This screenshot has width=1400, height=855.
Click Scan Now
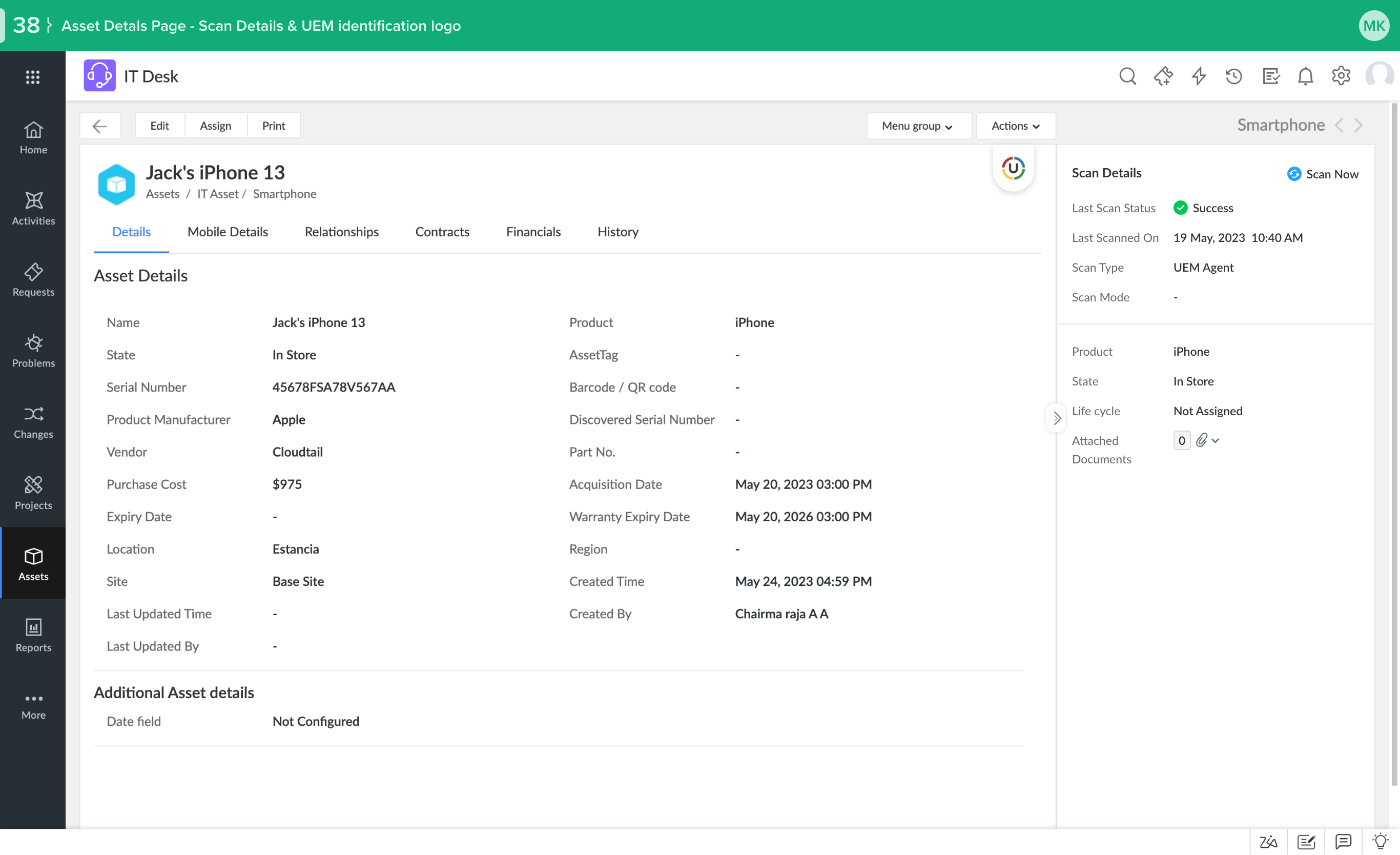[x=1323, y=174]
